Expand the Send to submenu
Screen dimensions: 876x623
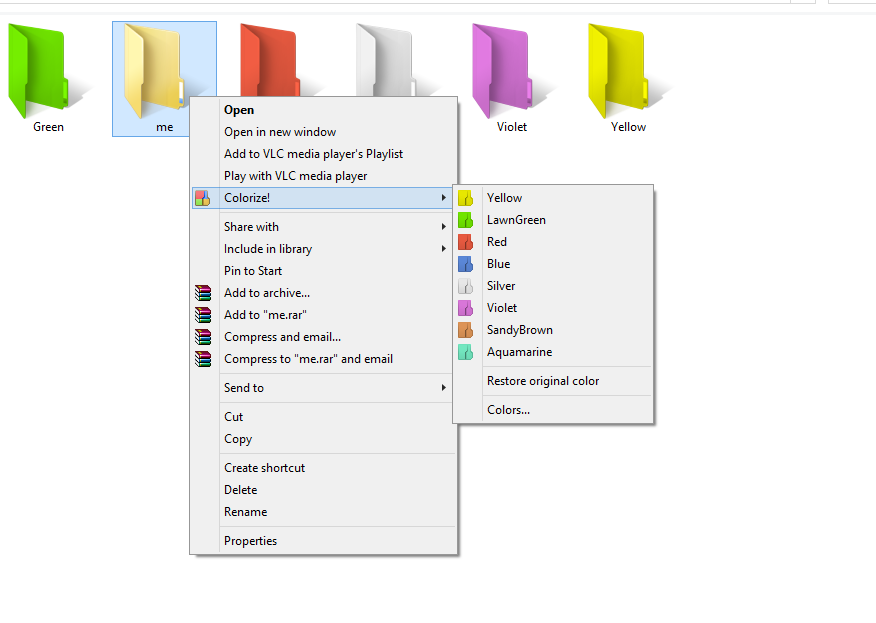244,387
